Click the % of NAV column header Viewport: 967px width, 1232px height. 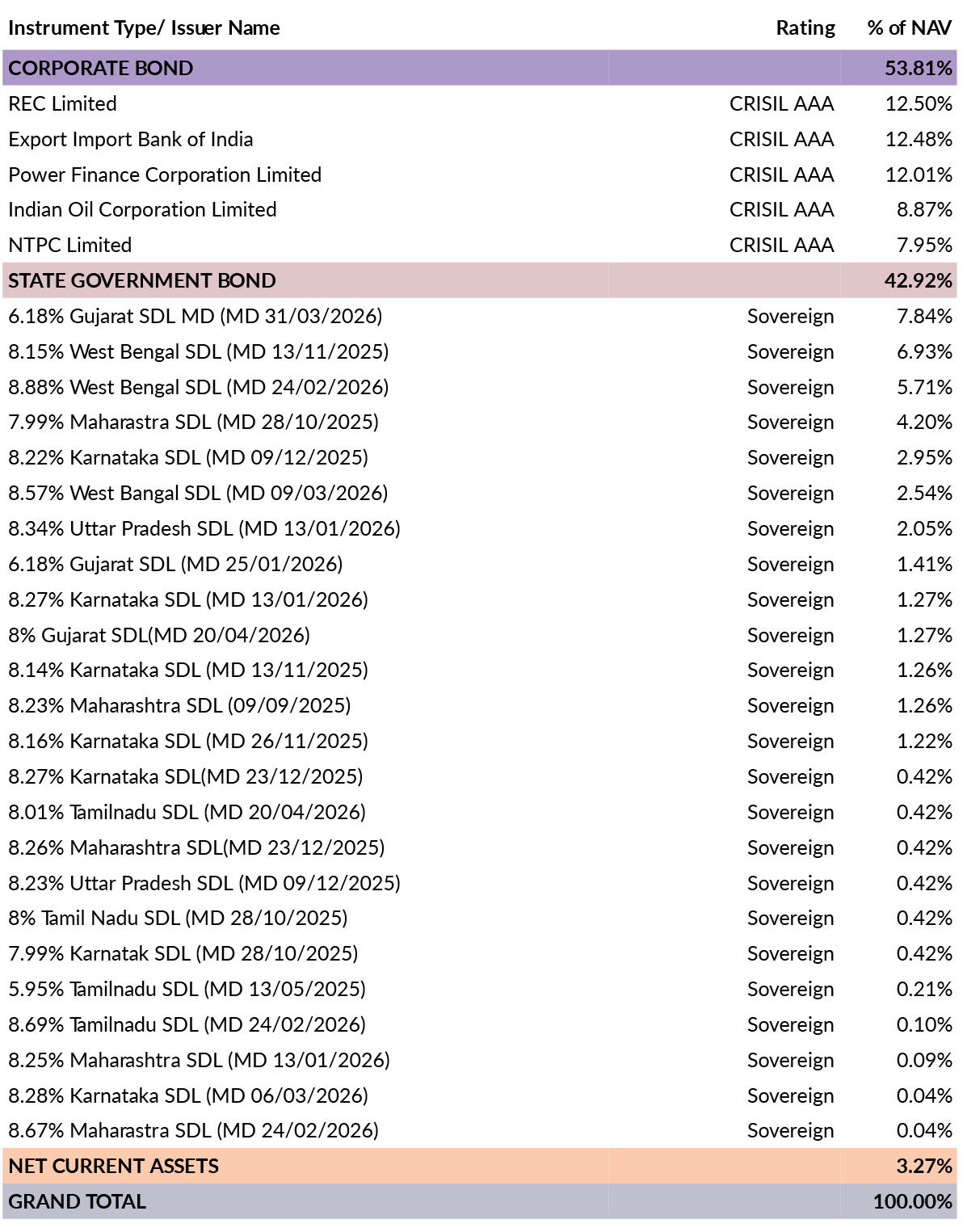pyautogui.click(x=910, y=27)
